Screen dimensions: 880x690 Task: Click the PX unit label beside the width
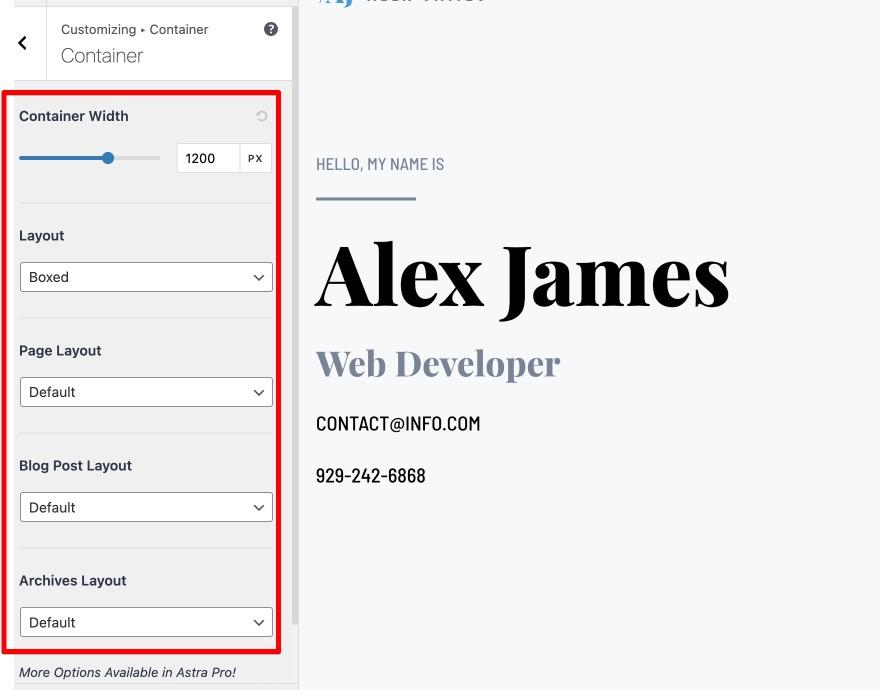pyautogui.click(x=255, y=157)
